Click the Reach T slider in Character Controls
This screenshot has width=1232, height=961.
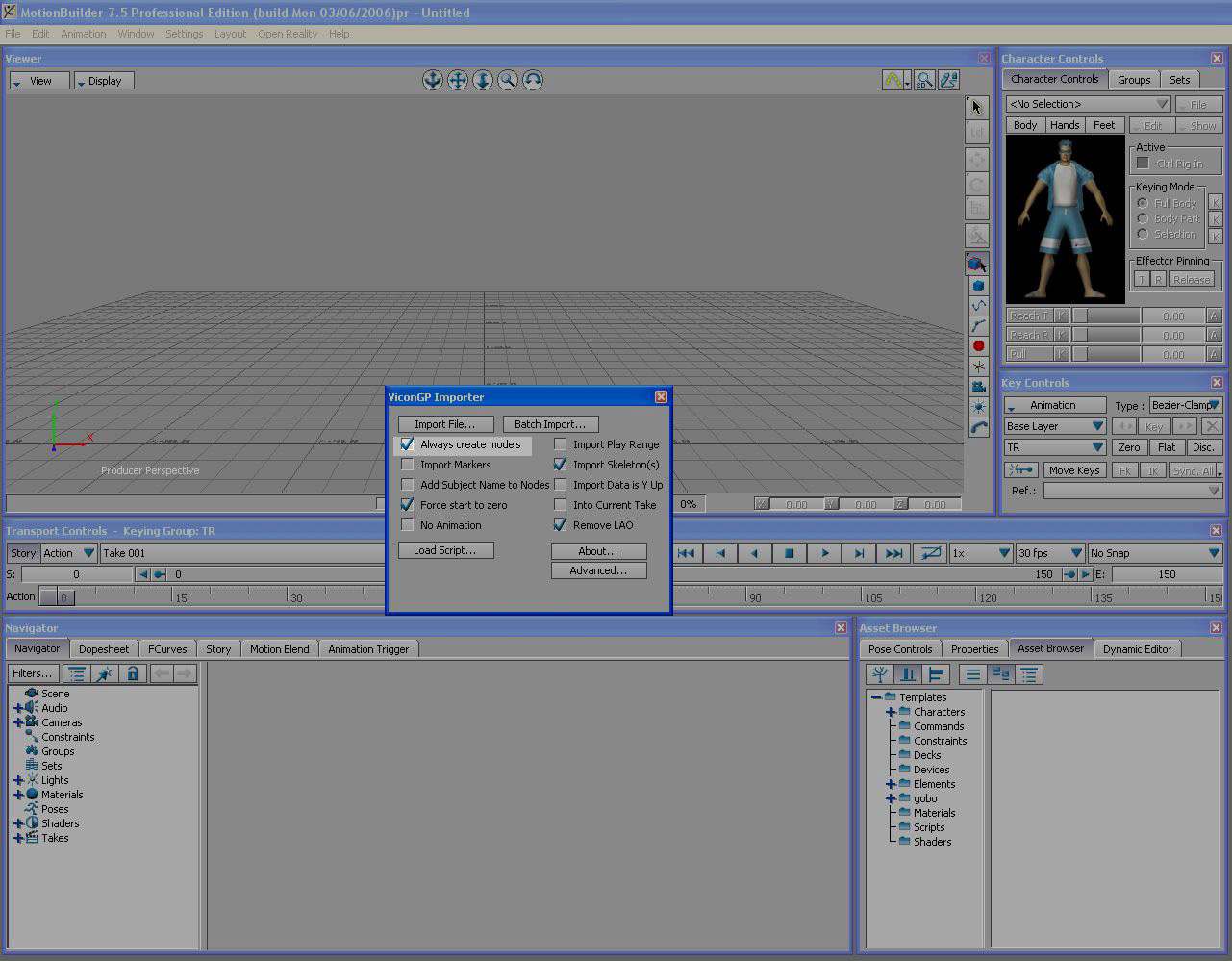tap(1106, 316)
